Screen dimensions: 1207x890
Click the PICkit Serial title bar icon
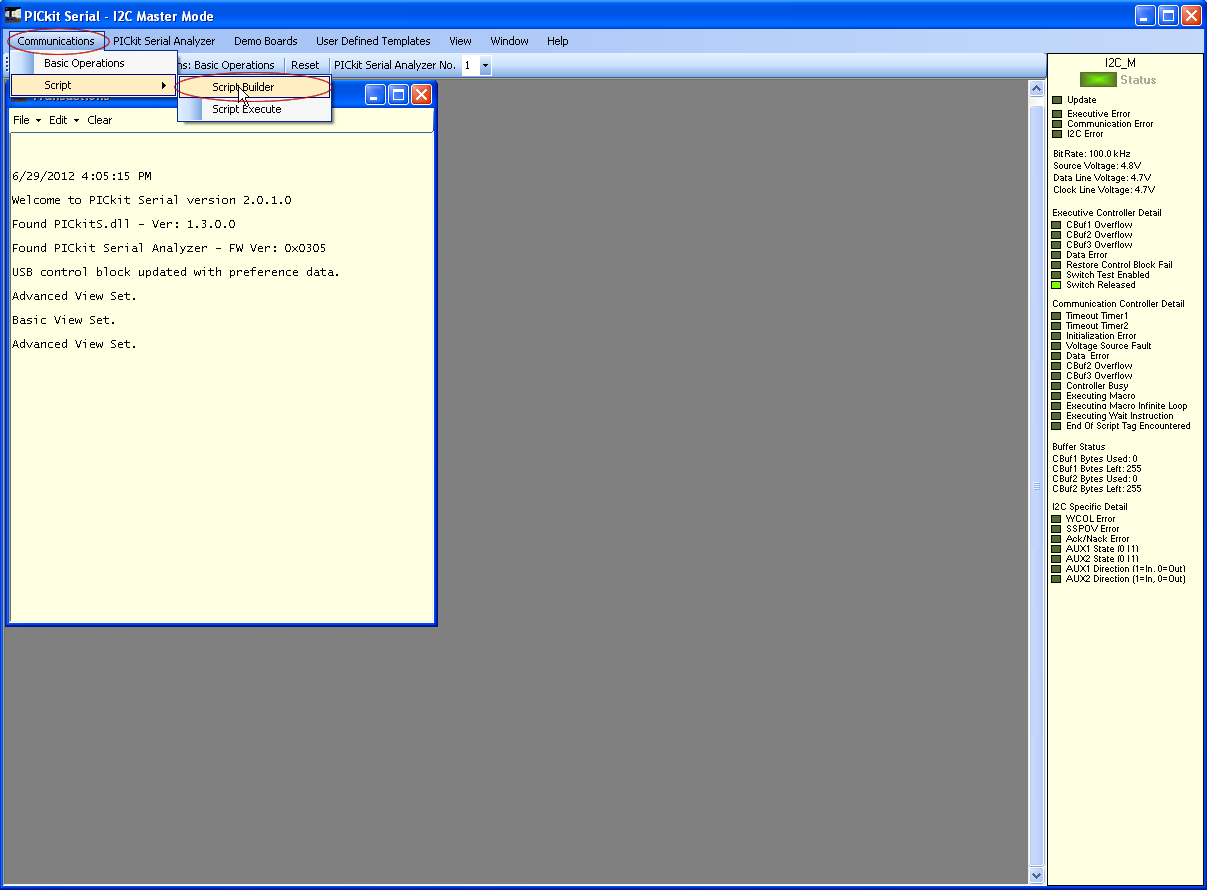(14, 15)
